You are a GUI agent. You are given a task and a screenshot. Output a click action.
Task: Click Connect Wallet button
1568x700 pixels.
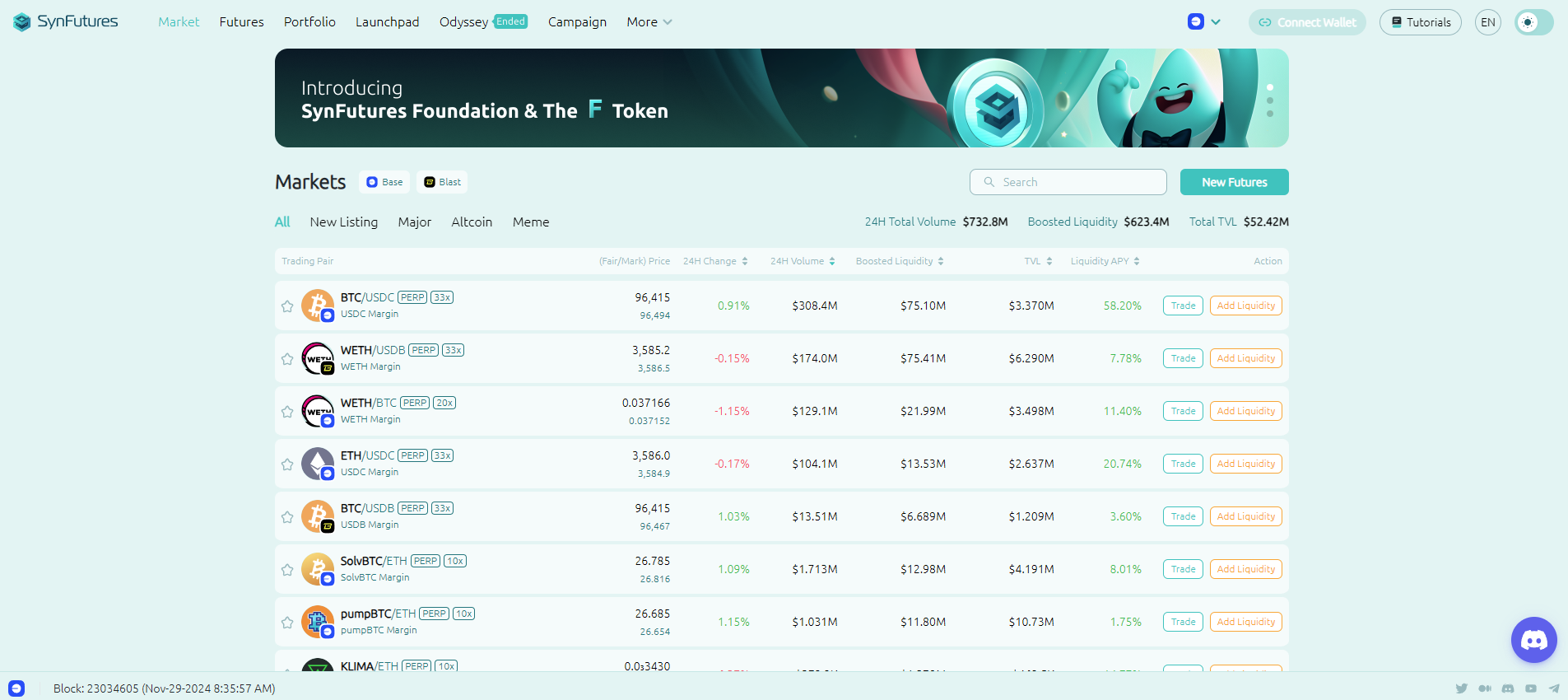pyautogui.click(x=1307, y=22)
